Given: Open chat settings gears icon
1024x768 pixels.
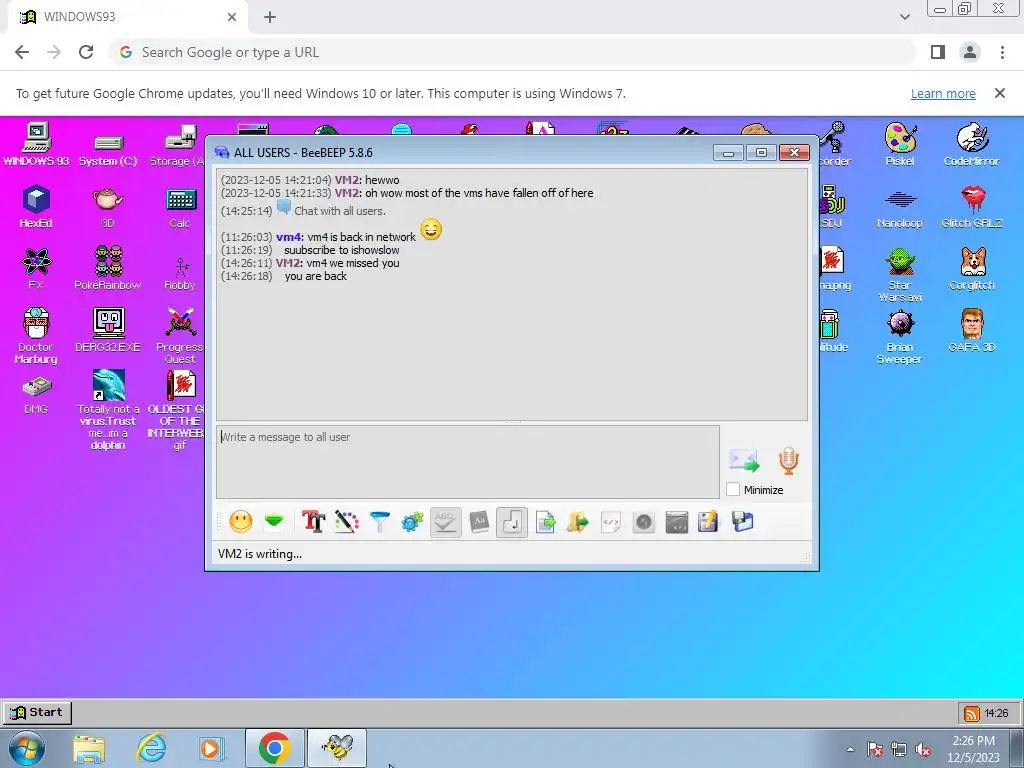Looking at the screenshot, I should click(412, 522).
